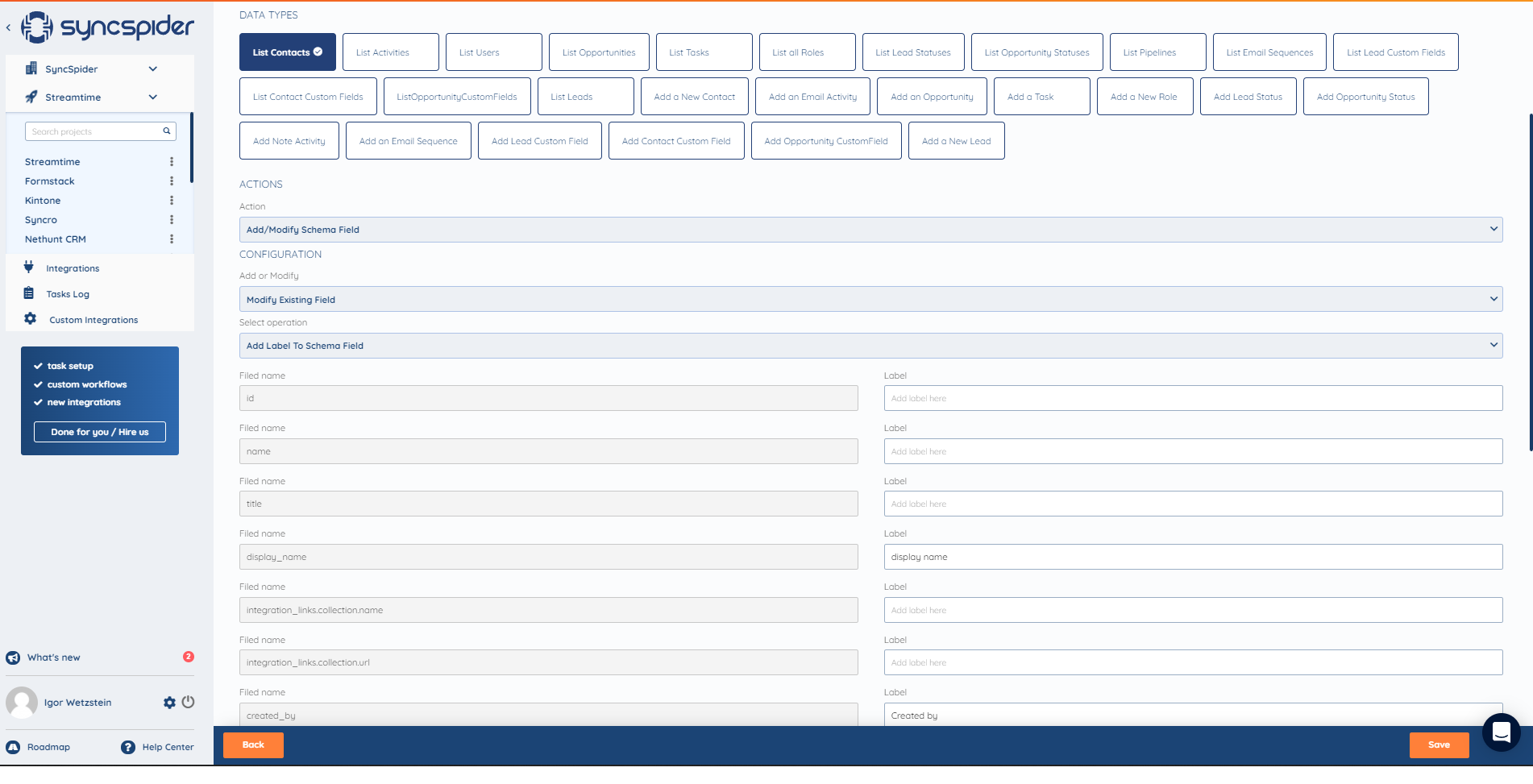The height and width of the screenshot is (784, 1533).
Task: Open options menu for Streamtime project
Action: coord(172,162)
